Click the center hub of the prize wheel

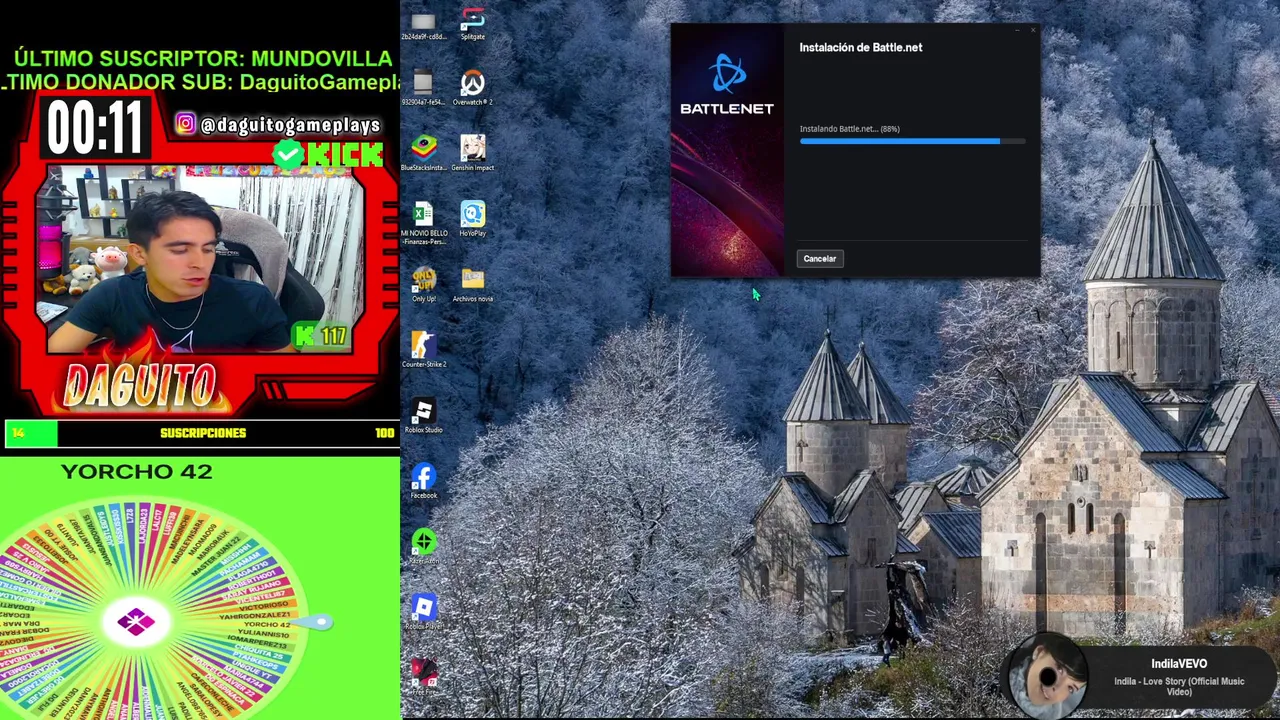coord(136,622)
